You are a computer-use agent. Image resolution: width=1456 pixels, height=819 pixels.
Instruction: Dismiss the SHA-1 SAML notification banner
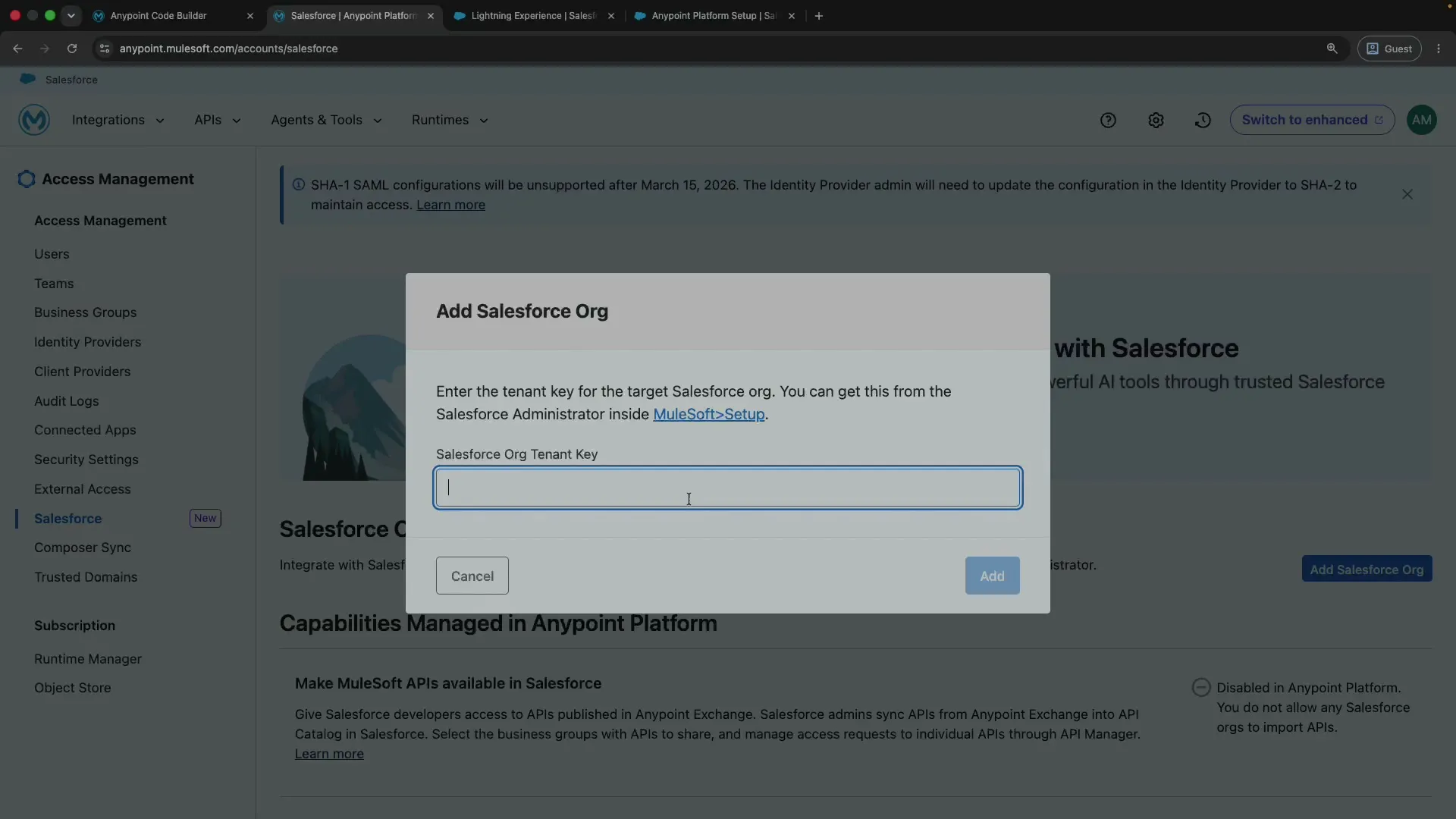(1407, 195)
